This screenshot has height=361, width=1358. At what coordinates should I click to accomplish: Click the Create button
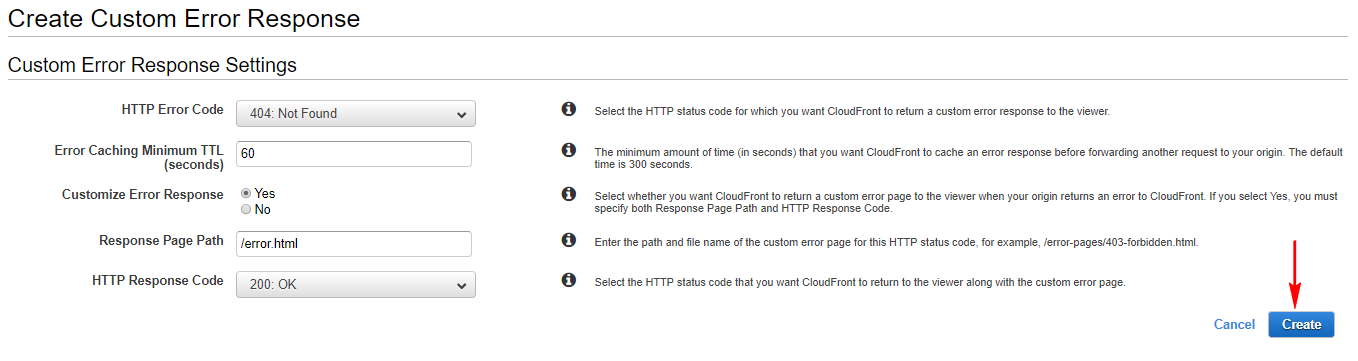click(x=1301, y=324)
